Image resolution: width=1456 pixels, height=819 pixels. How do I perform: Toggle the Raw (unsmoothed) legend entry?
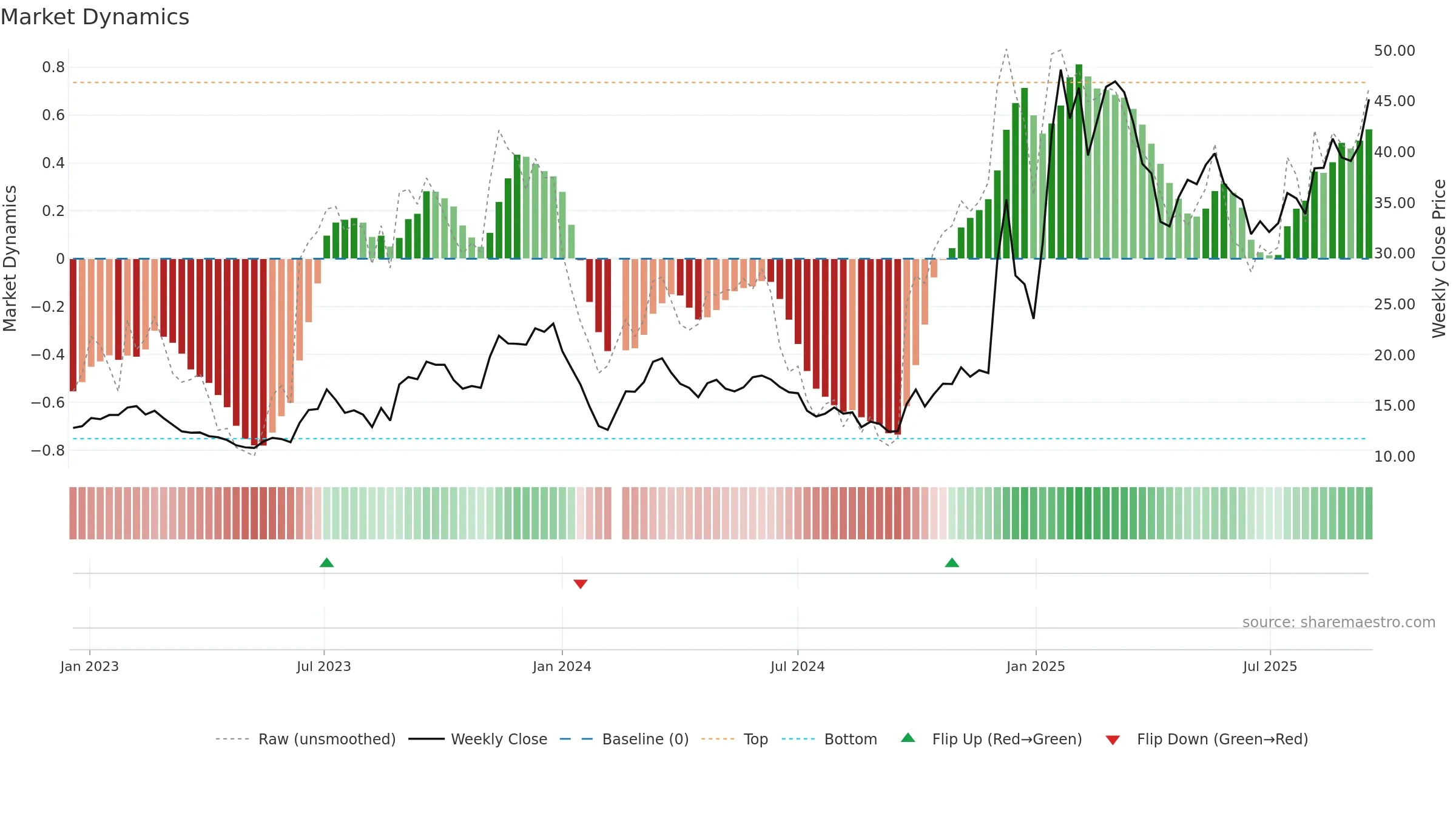pyautogui.click(x=305, y=739)
